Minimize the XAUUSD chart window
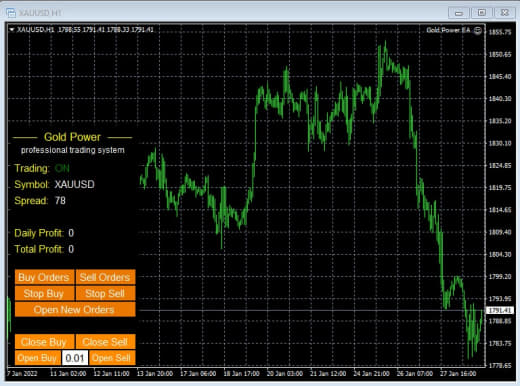 (x=459, y=13)
